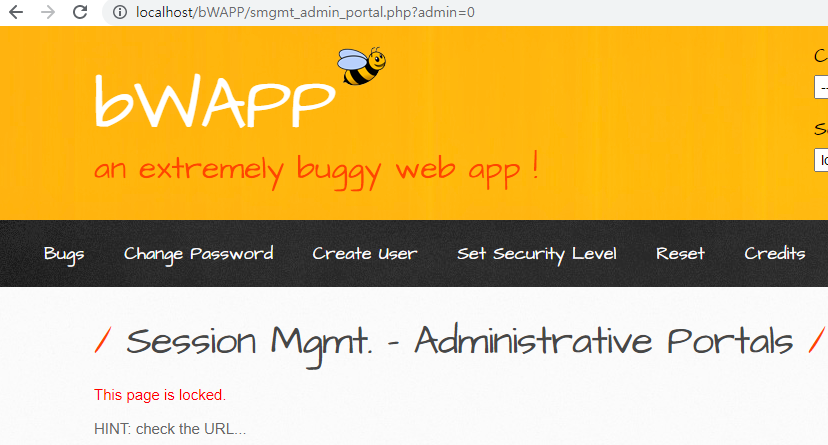This screenshot has height=445, width=828.
Task: Open the Credits page
Action: point(775,253)
